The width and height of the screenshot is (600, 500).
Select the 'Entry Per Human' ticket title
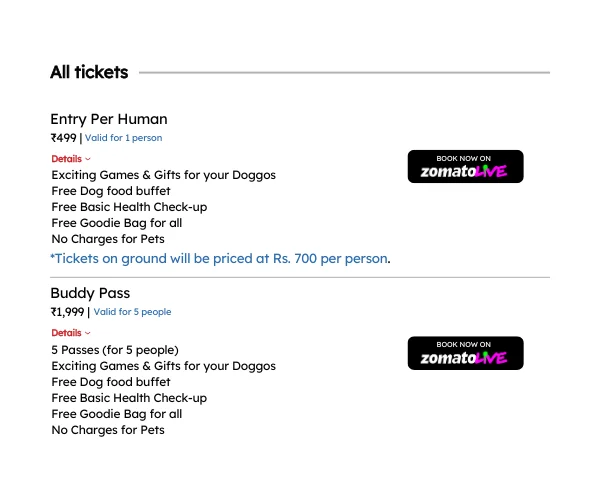point(109,119)
